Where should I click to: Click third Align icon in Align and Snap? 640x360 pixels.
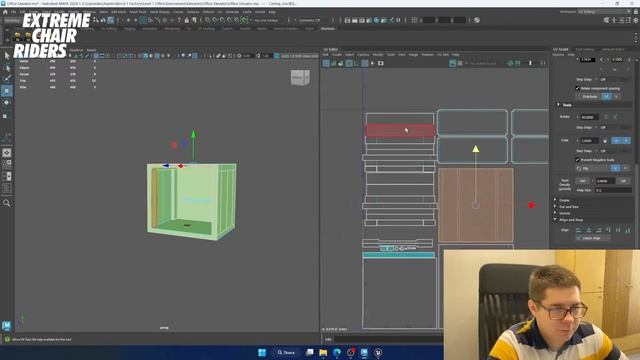pos(598,230)
